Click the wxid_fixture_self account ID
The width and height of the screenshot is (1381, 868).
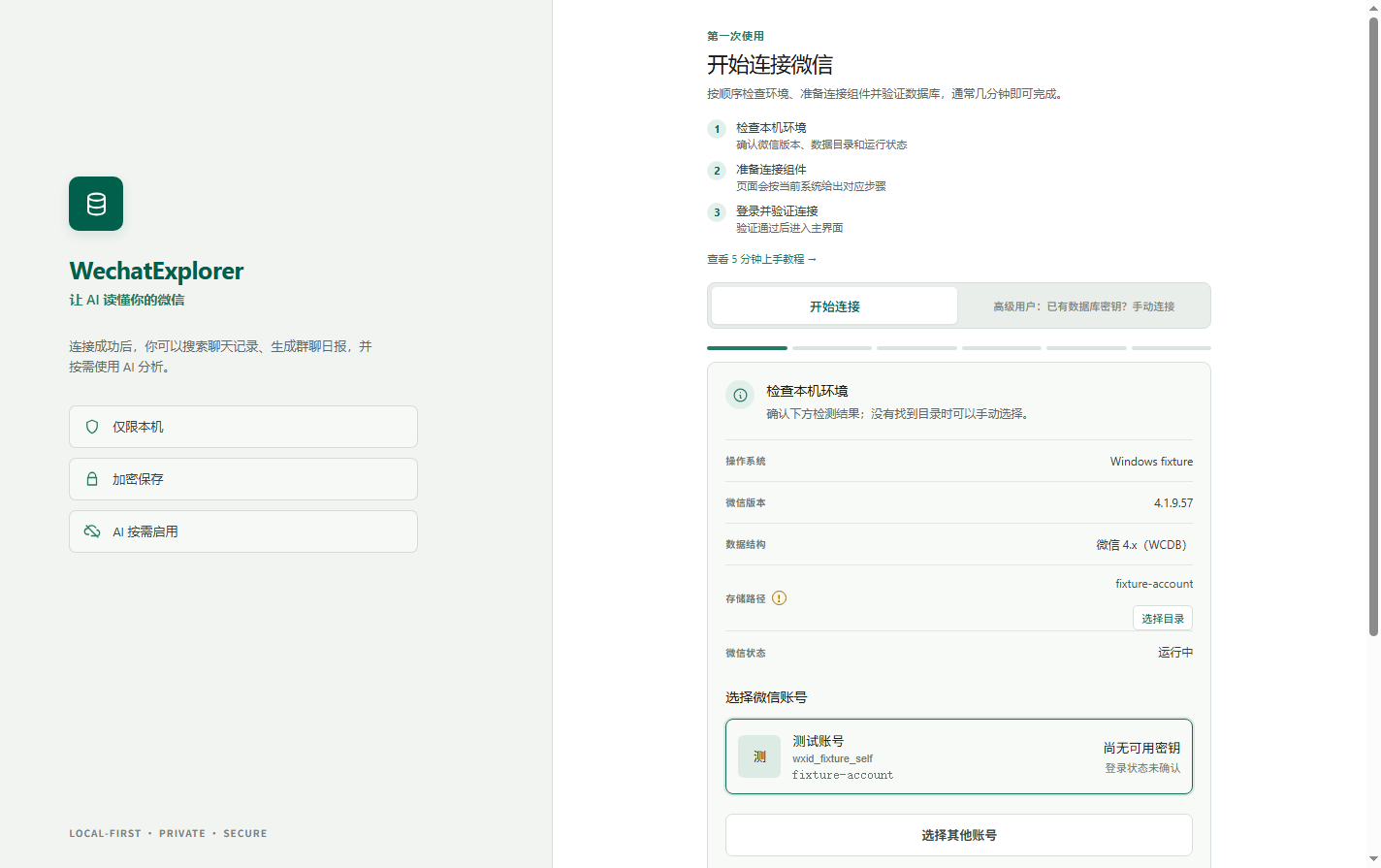tap(832, 758)
